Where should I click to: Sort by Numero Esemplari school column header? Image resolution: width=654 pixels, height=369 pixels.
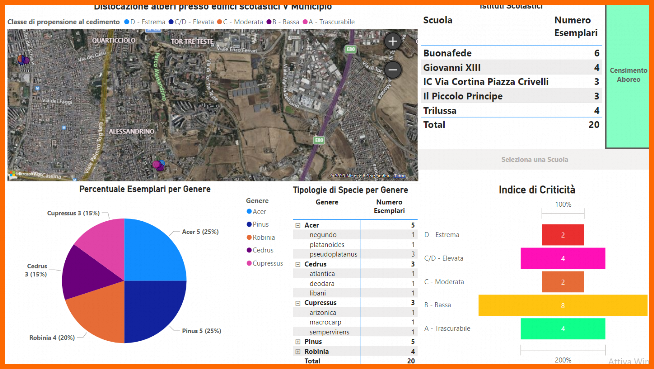(576, 26)
